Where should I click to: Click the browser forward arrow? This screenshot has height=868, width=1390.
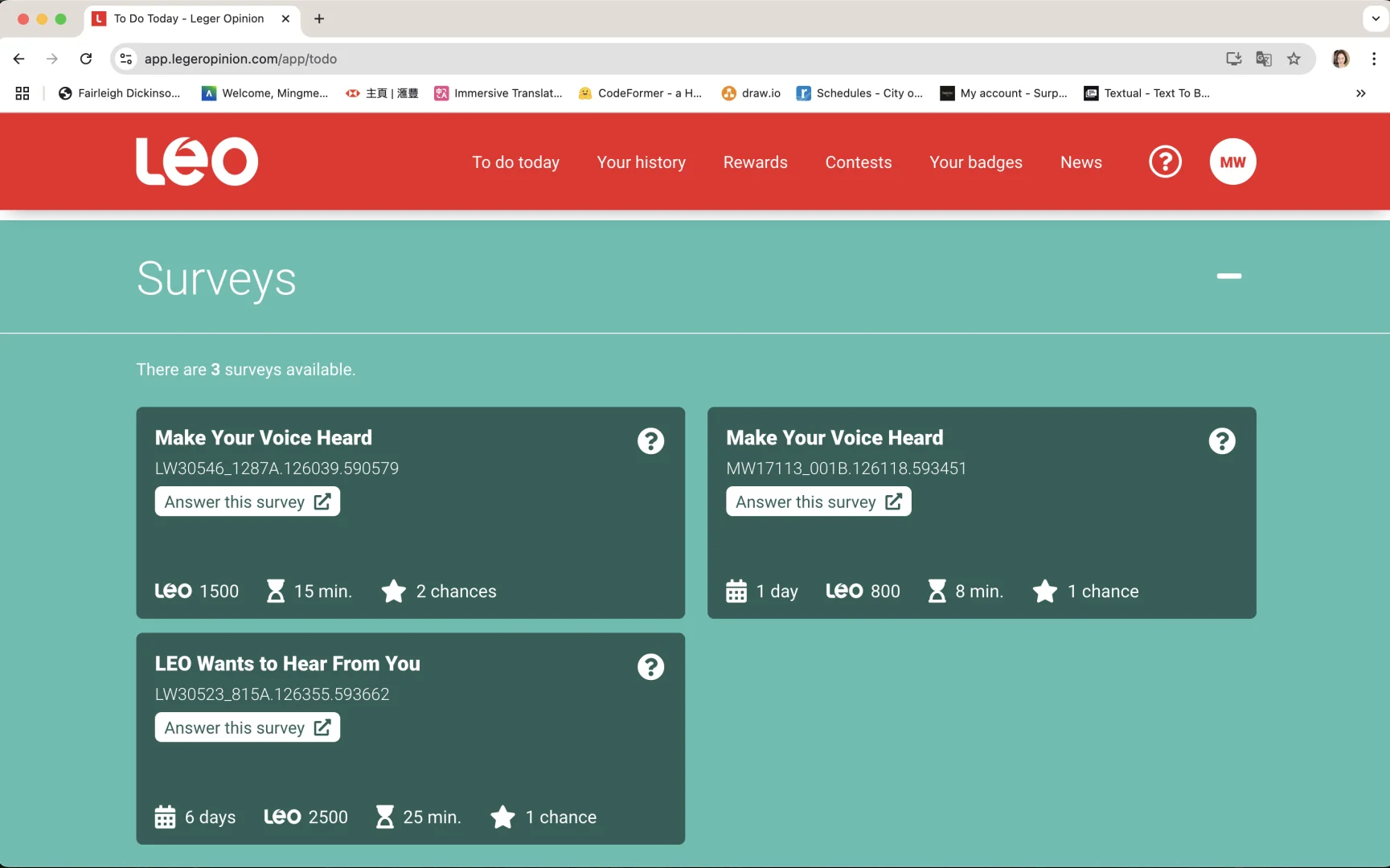[x=52, y=59]
